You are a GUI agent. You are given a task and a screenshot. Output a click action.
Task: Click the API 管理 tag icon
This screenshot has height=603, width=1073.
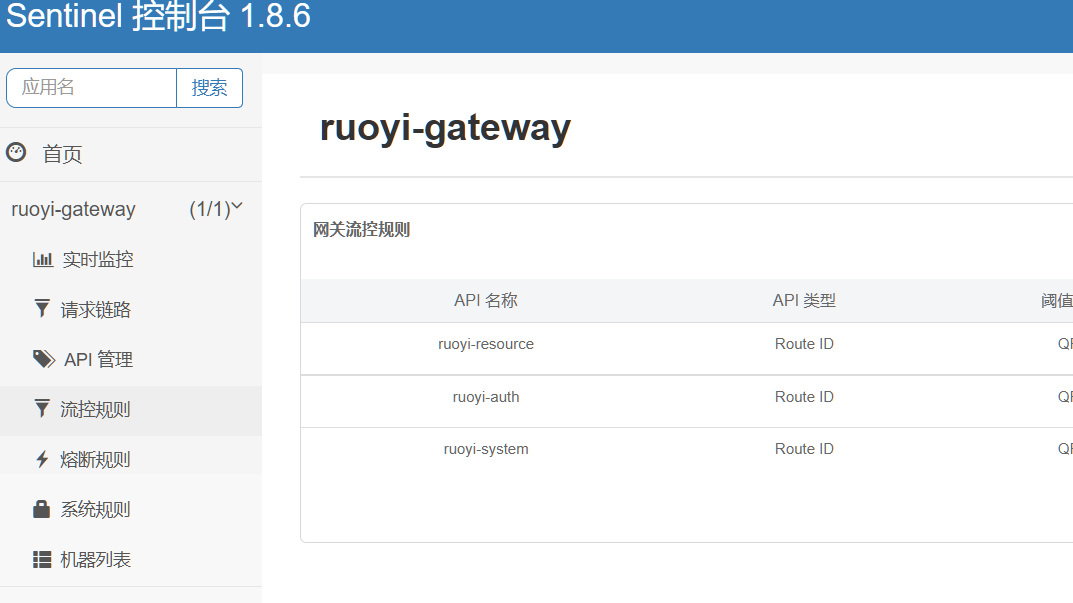(x=44, y=359)
